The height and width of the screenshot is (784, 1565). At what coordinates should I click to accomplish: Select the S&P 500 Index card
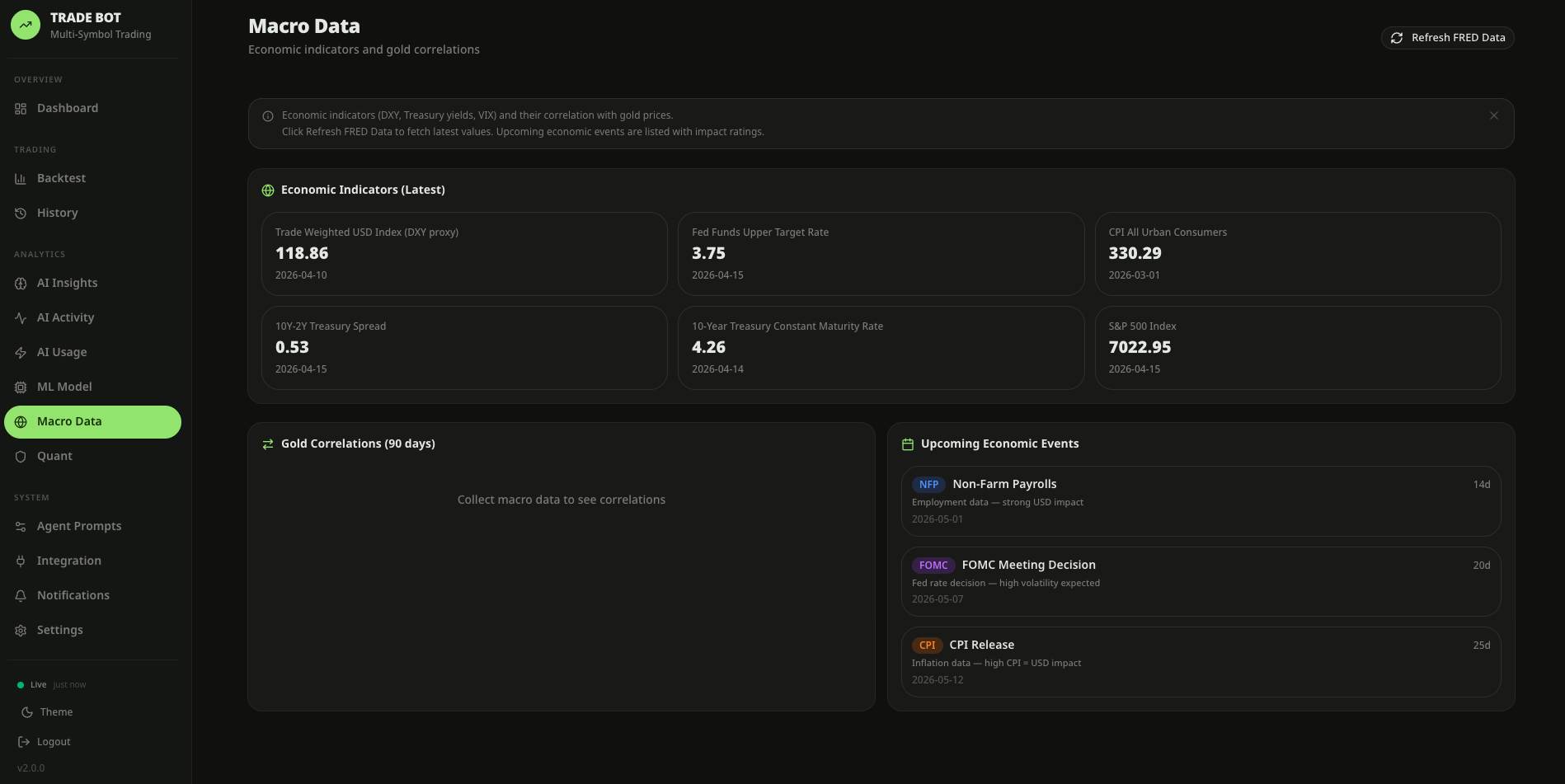click(x=1298, y=348)
